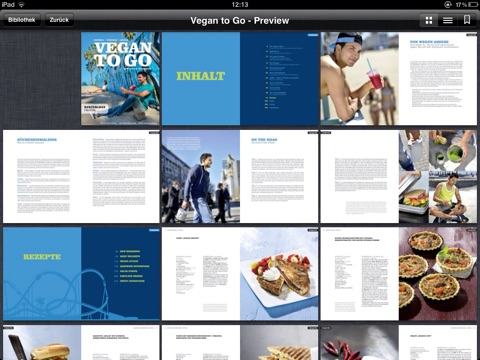Open the REZEPTE rollercoaster chapter spread

[81, 274]
